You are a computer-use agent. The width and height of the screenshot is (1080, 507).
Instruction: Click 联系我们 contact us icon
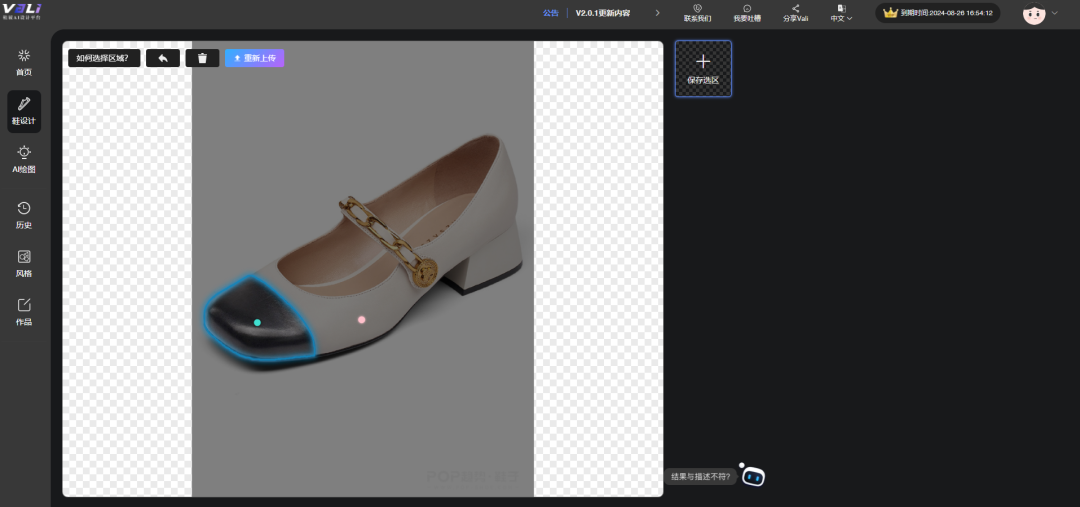click(x=697, y=12)
